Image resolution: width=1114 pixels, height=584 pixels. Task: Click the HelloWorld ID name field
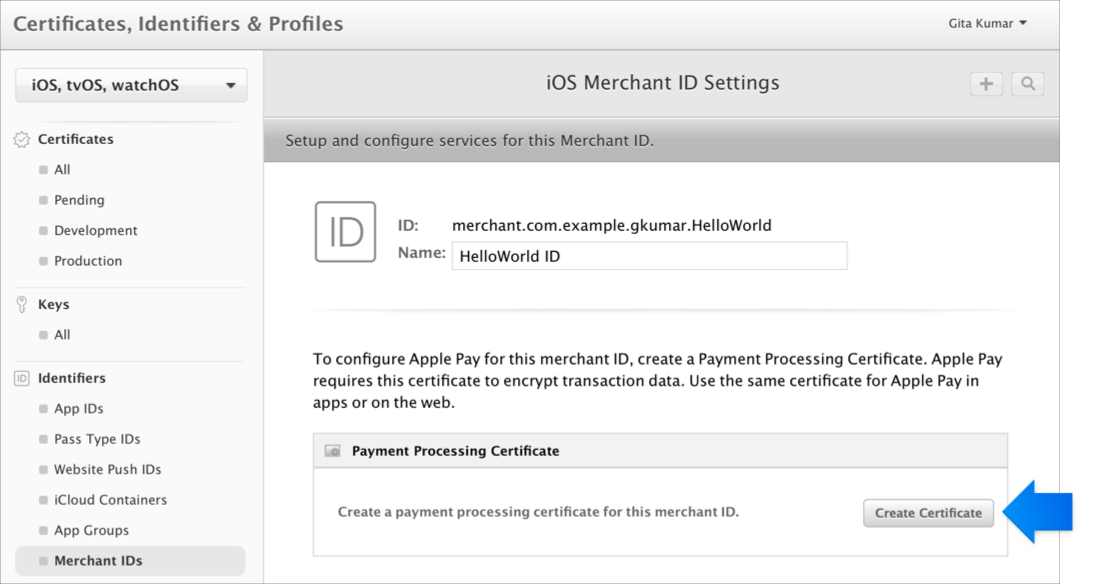click(649, 256)
